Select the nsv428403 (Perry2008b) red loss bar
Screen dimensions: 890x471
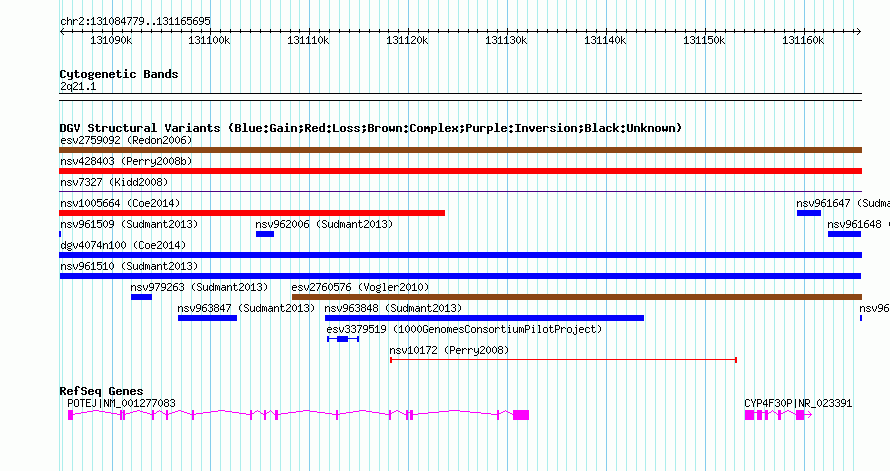point(460,171)
